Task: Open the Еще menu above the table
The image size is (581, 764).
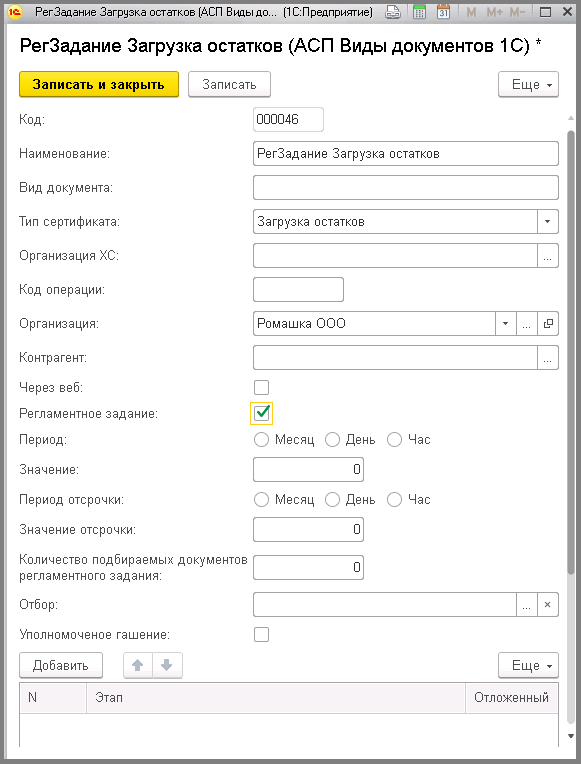Action: pyautogui.click(x=528, y=665)
